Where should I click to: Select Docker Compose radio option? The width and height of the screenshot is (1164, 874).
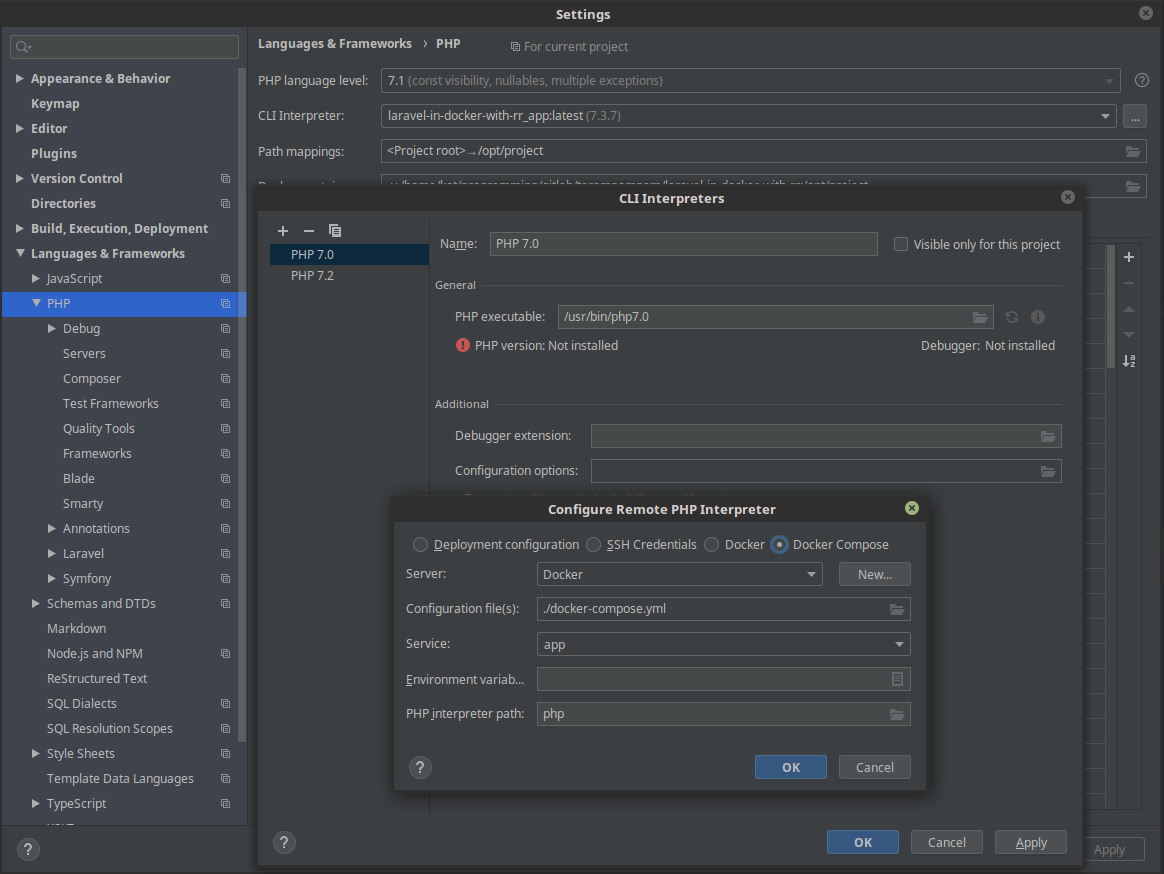[x=779, y=544]
